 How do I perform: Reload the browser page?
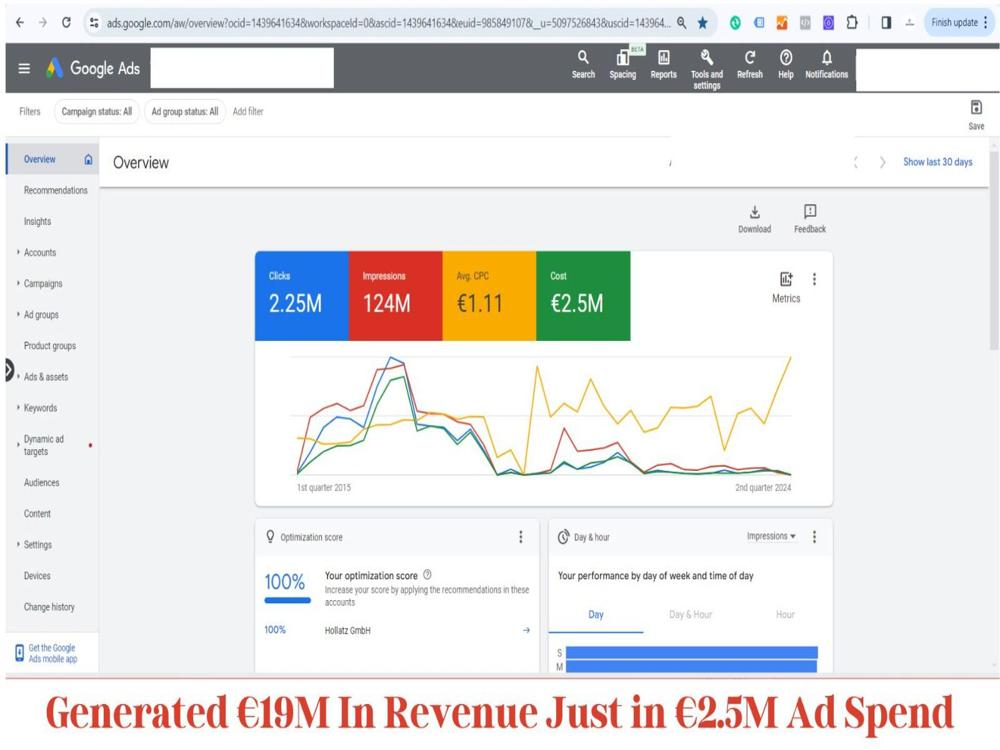[66, 22]
